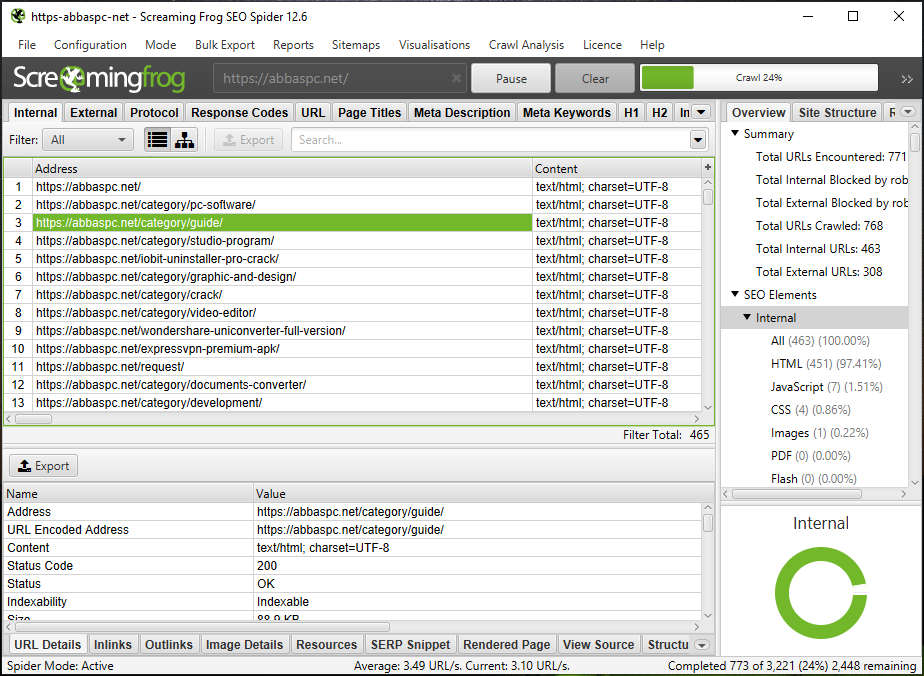Image resolution: width=924 pixels, height=676 pixels.
Task: Open the Outlinks tab
Action: (169, 645)
